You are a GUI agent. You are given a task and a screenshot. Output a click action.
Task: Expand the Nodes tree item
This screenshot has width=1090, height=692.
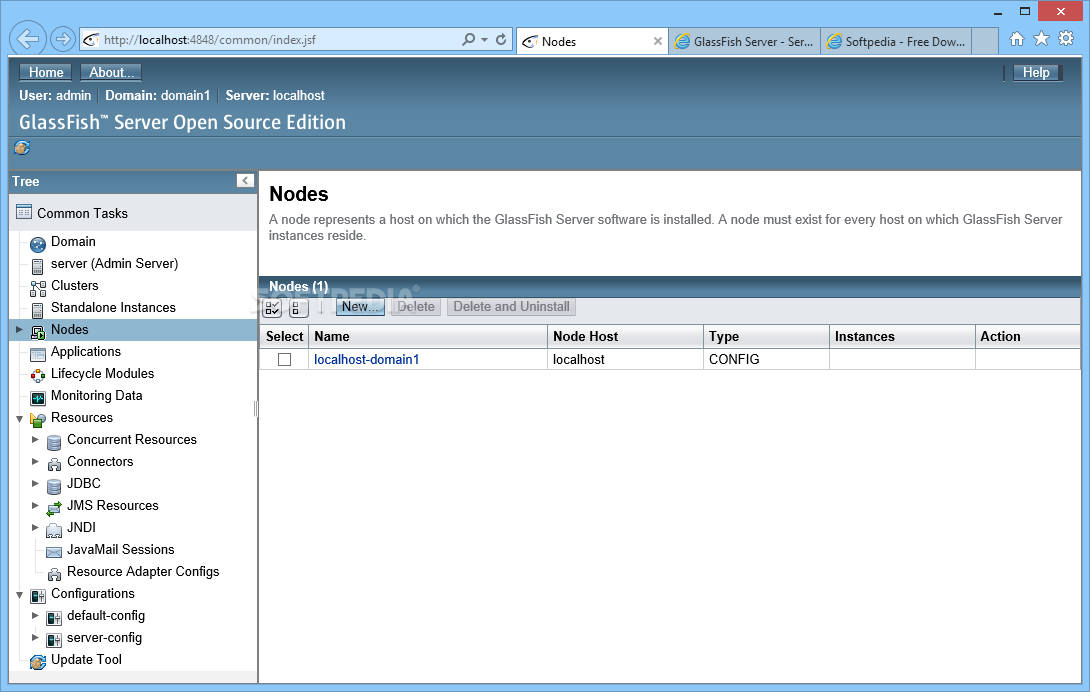[19, 330]
